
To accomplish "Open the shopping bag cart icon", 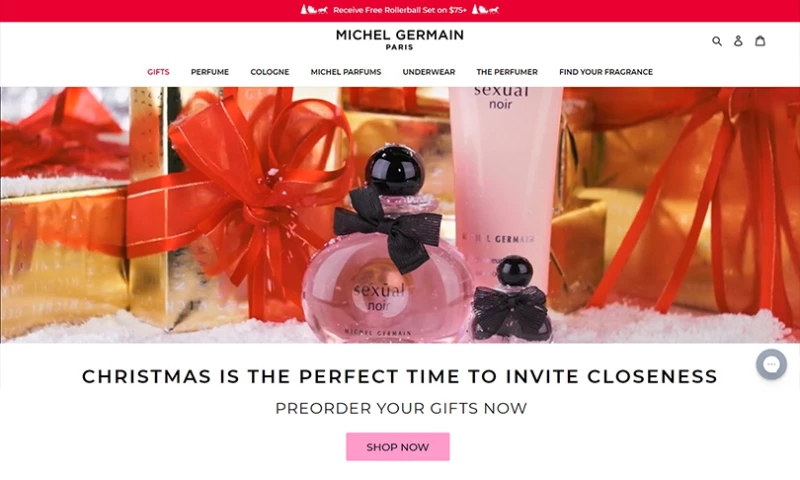I will click(760, 40).
